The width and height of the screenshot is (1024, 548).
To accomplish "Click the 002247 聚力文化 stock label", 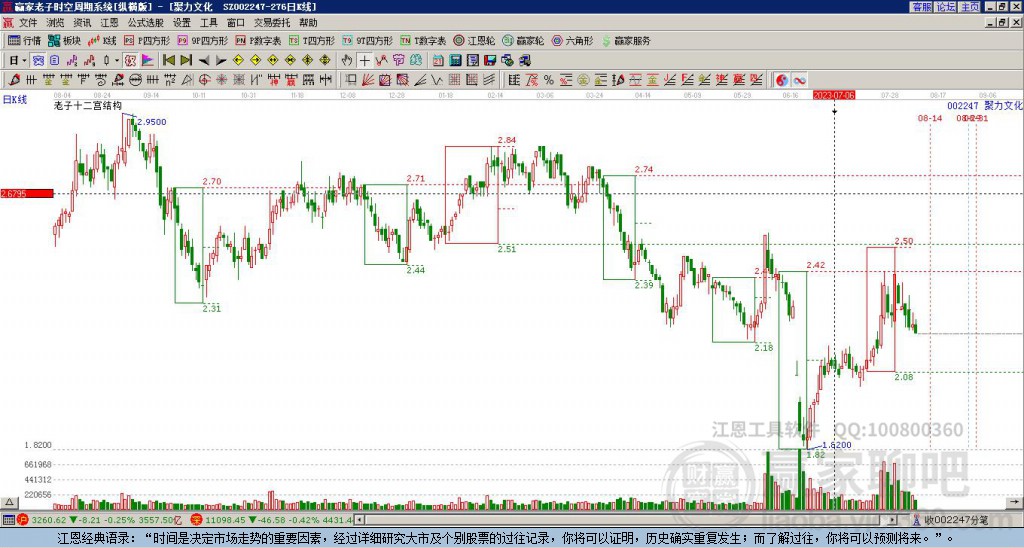I will [x=984, y=105].
